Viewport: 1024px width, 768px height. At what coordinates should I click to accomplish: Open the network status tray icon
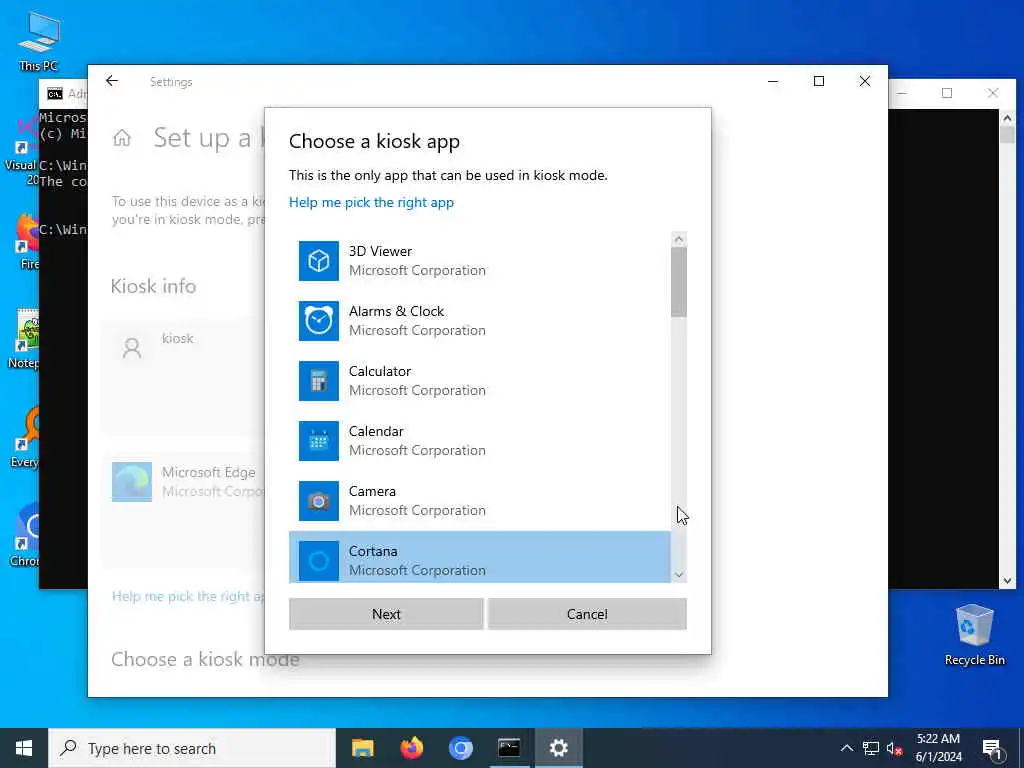[871, 748]
